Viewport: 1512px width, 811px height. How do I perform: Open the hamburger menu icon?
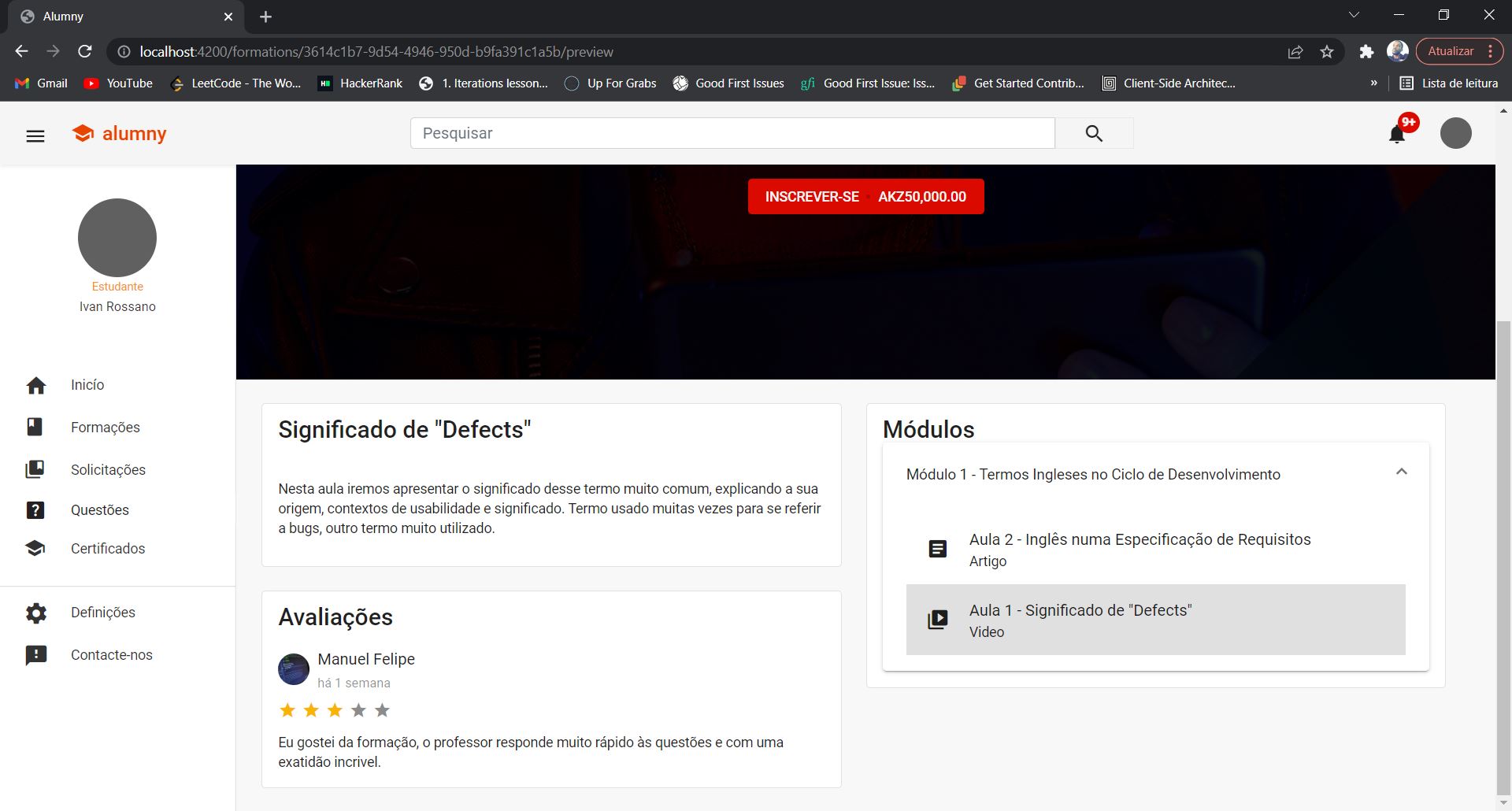point(35,136)
